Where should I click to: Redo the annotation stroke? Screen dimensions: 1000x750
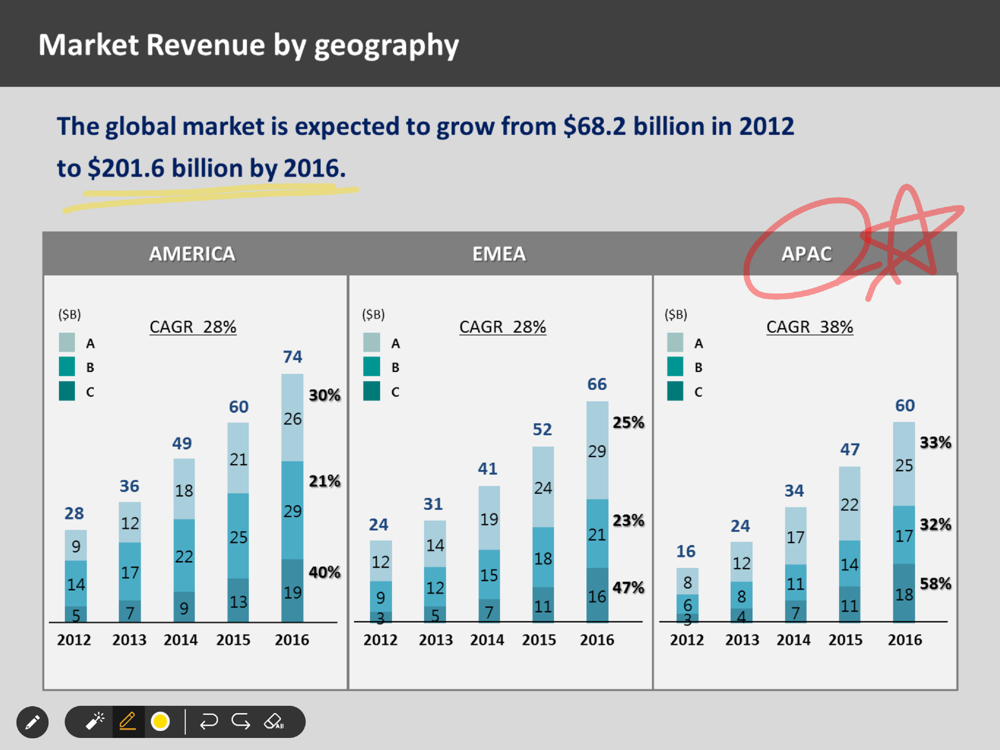pos(241,721)
